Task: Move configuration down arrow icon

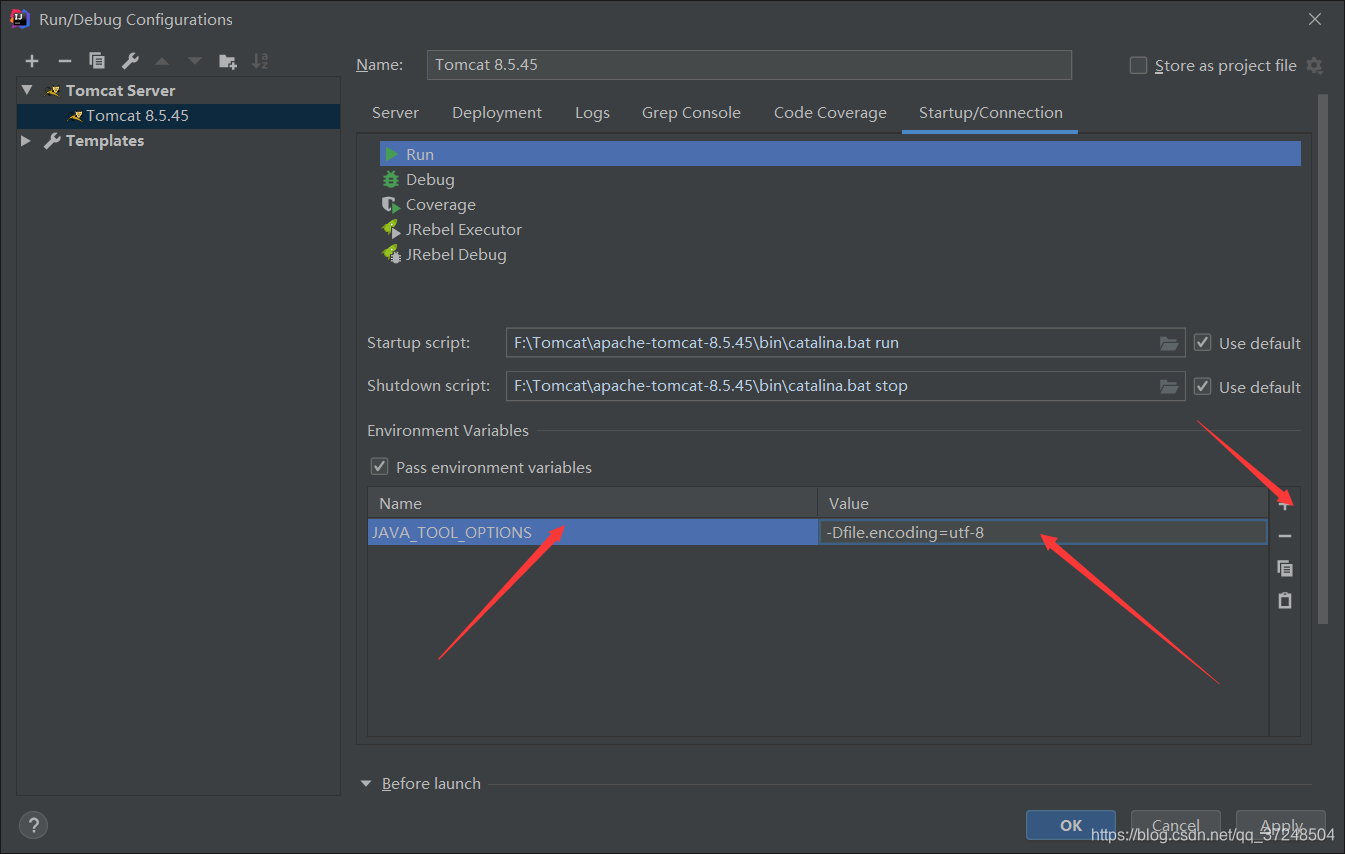Action: point(195,61)
